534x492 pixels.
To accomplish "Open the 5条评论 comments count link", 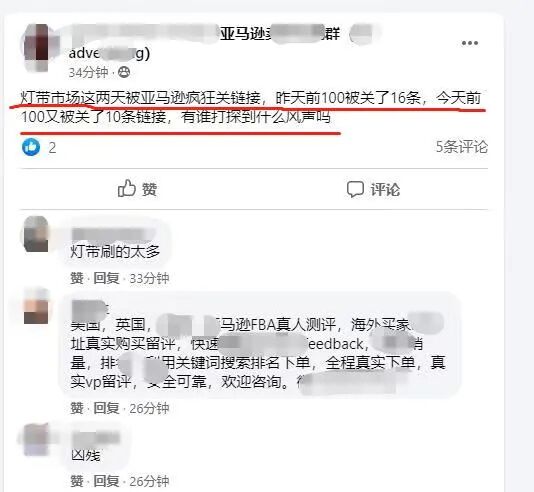I will (462, 147).
